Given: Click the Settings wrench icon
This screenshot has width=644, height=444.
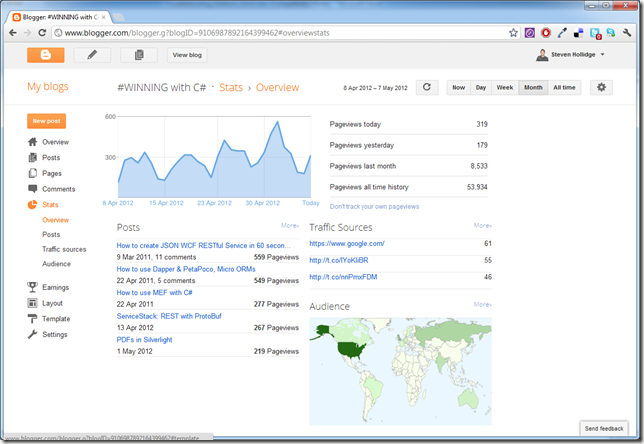Looking at the screenshot, I should 32,334.
